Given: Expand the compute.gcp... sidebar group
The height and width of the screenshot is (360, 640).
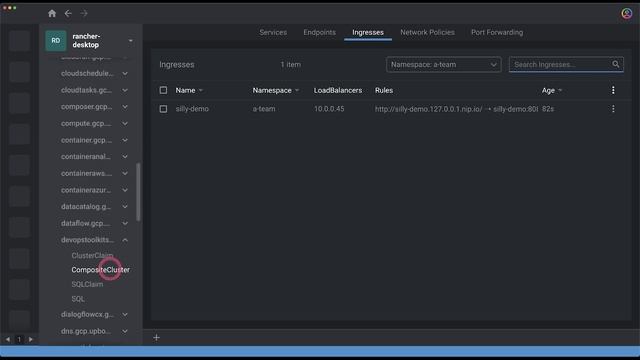Looking at the screenshot, I should tap(125, 123).
